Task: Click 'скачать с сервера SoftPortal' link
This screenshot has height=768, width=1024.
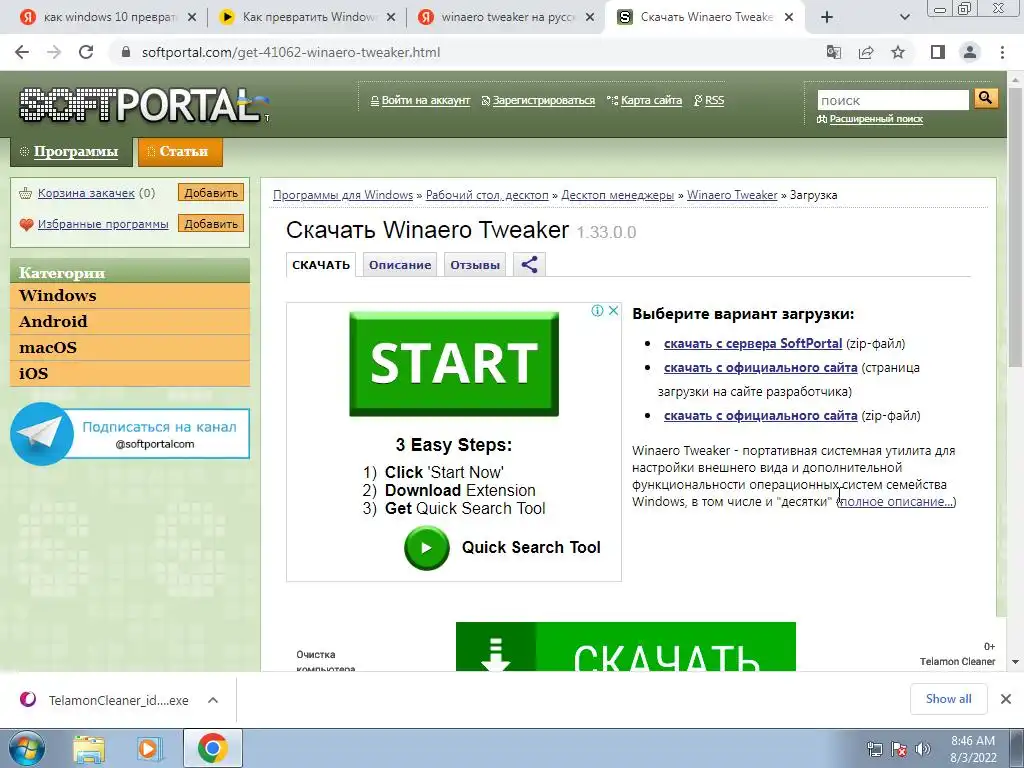Action: (752, 344)
